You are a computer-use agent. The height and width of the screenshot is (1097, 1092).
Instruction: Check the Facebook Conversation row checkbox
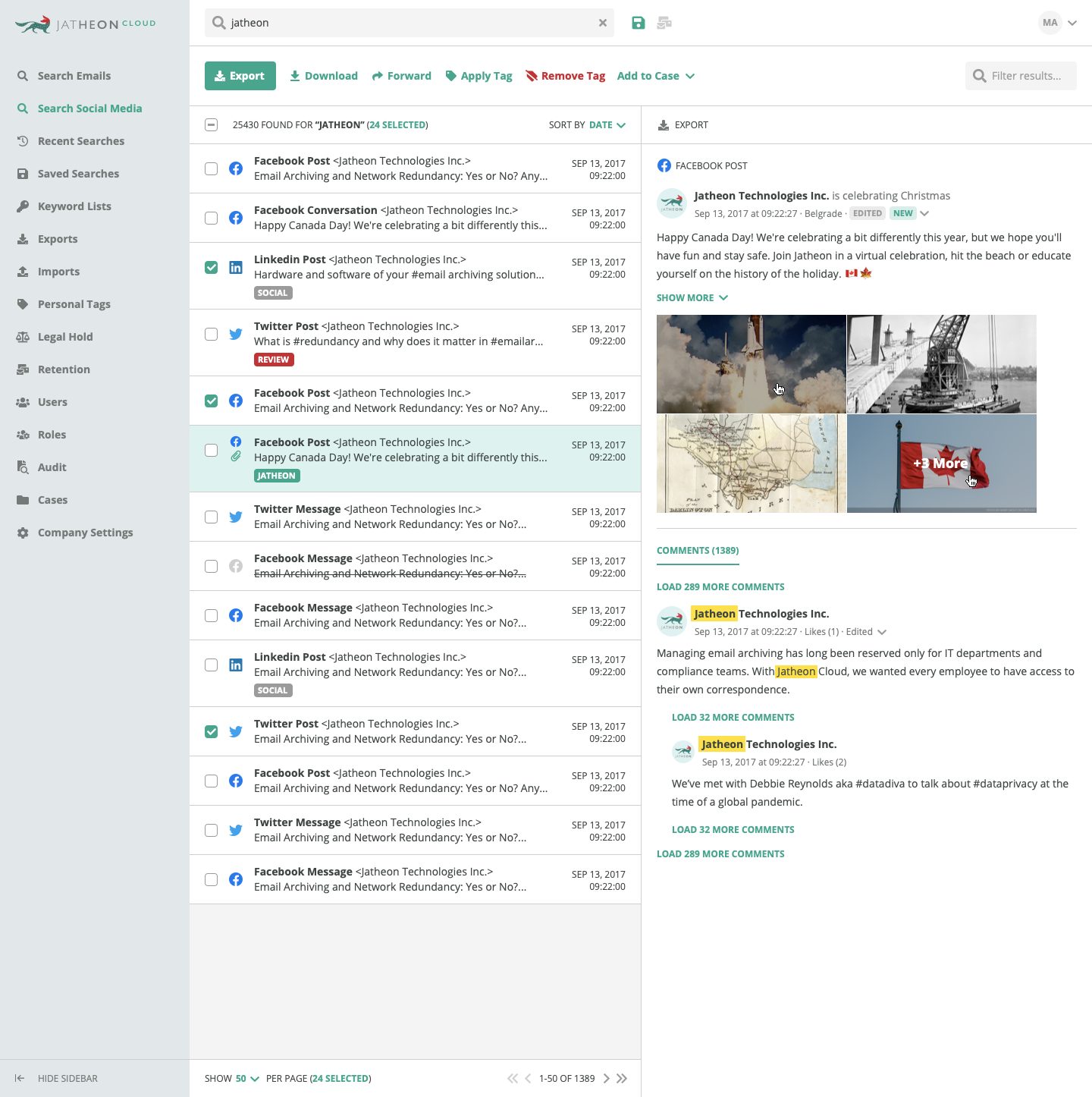[212, 218]
